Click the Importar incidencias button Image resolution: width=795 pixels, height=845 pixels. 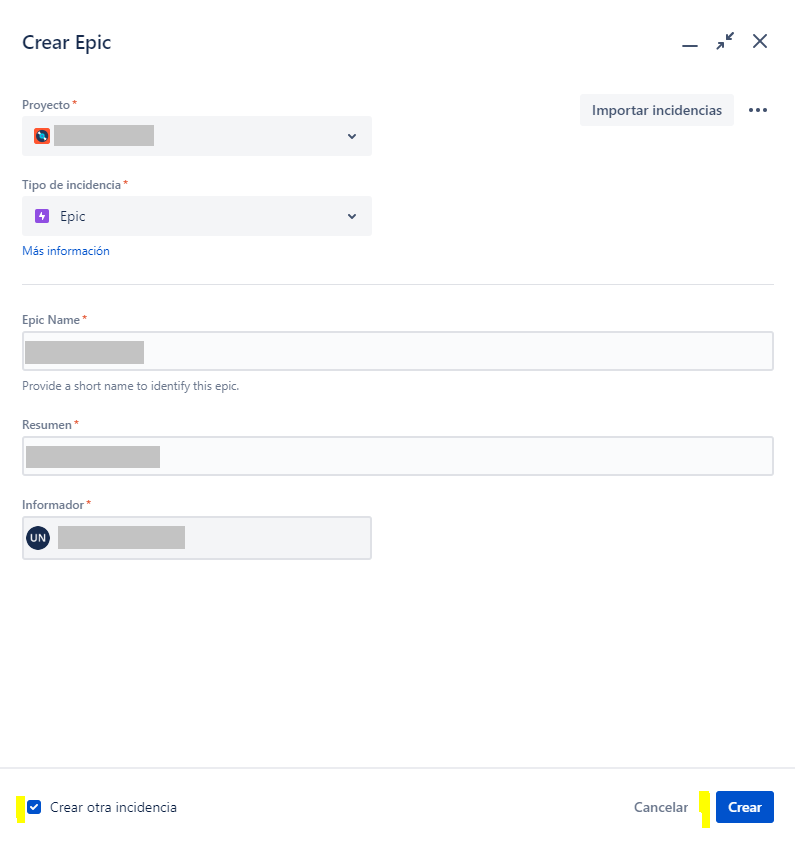click(656, 110)
